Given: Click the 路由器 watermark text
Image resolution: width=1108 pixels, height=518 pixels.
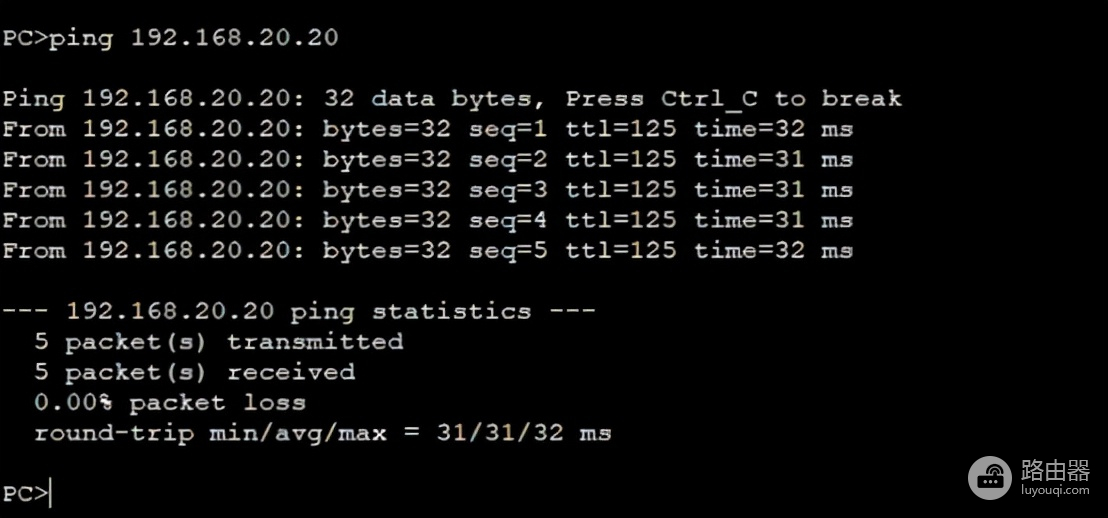Looking at the screenshot, I should pos(1055,469).
